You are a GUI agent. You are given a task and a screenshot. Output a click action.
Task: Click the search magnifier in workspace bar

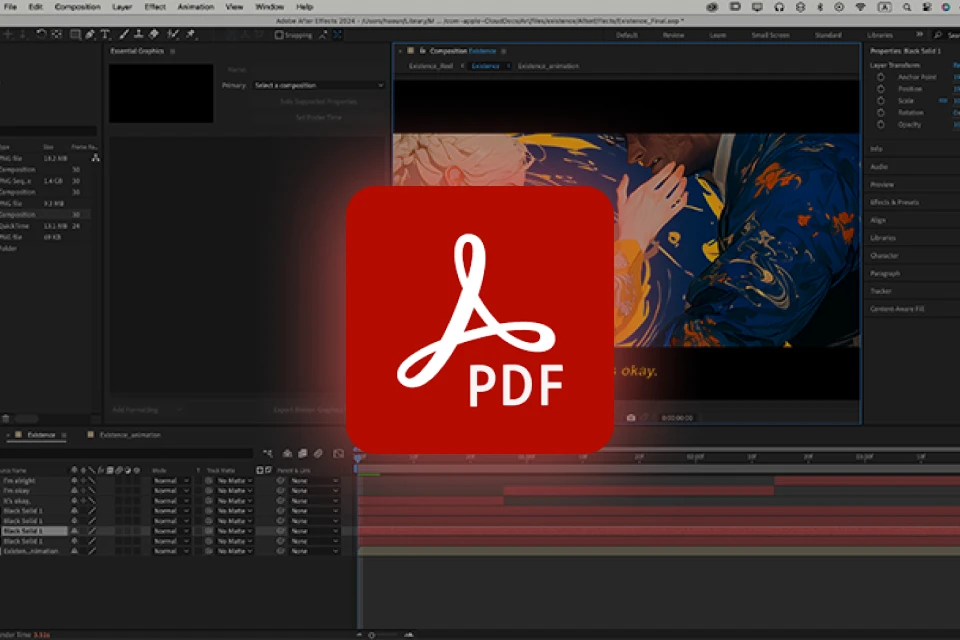point(938,35)
